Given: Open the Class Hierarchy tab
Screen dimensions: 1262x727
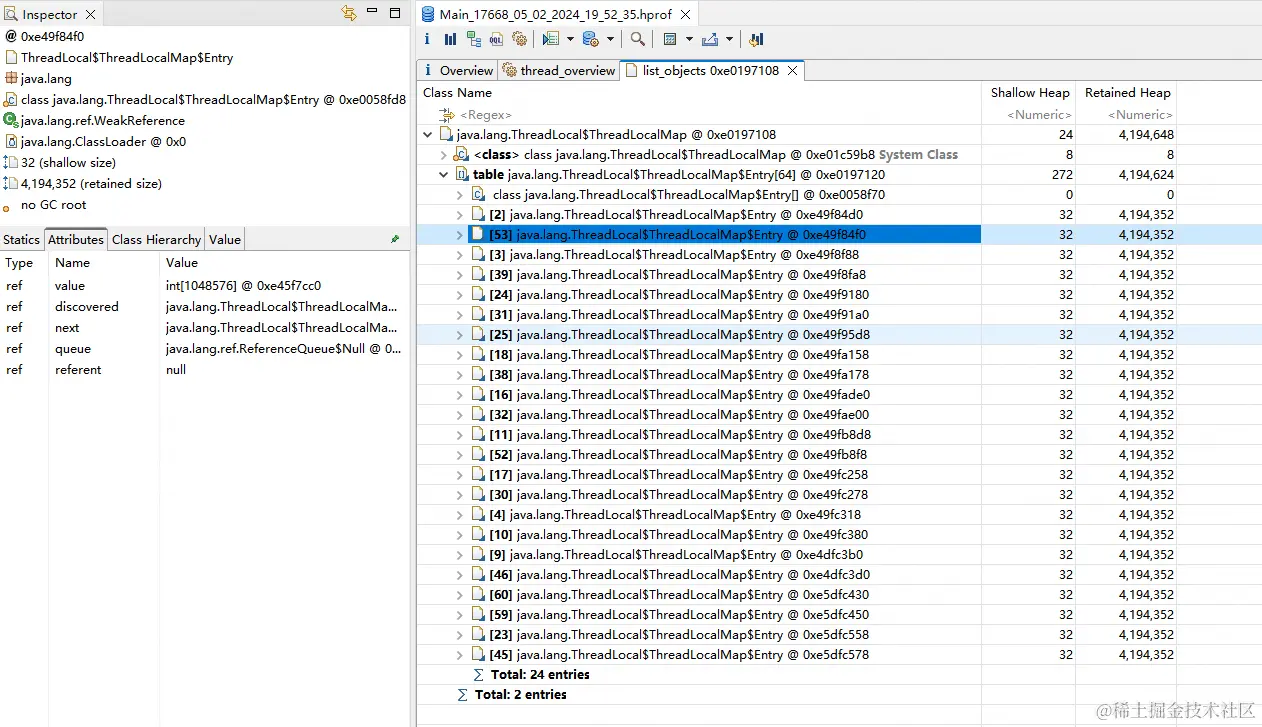Looking at the screenshot, I should coord(156,239).
